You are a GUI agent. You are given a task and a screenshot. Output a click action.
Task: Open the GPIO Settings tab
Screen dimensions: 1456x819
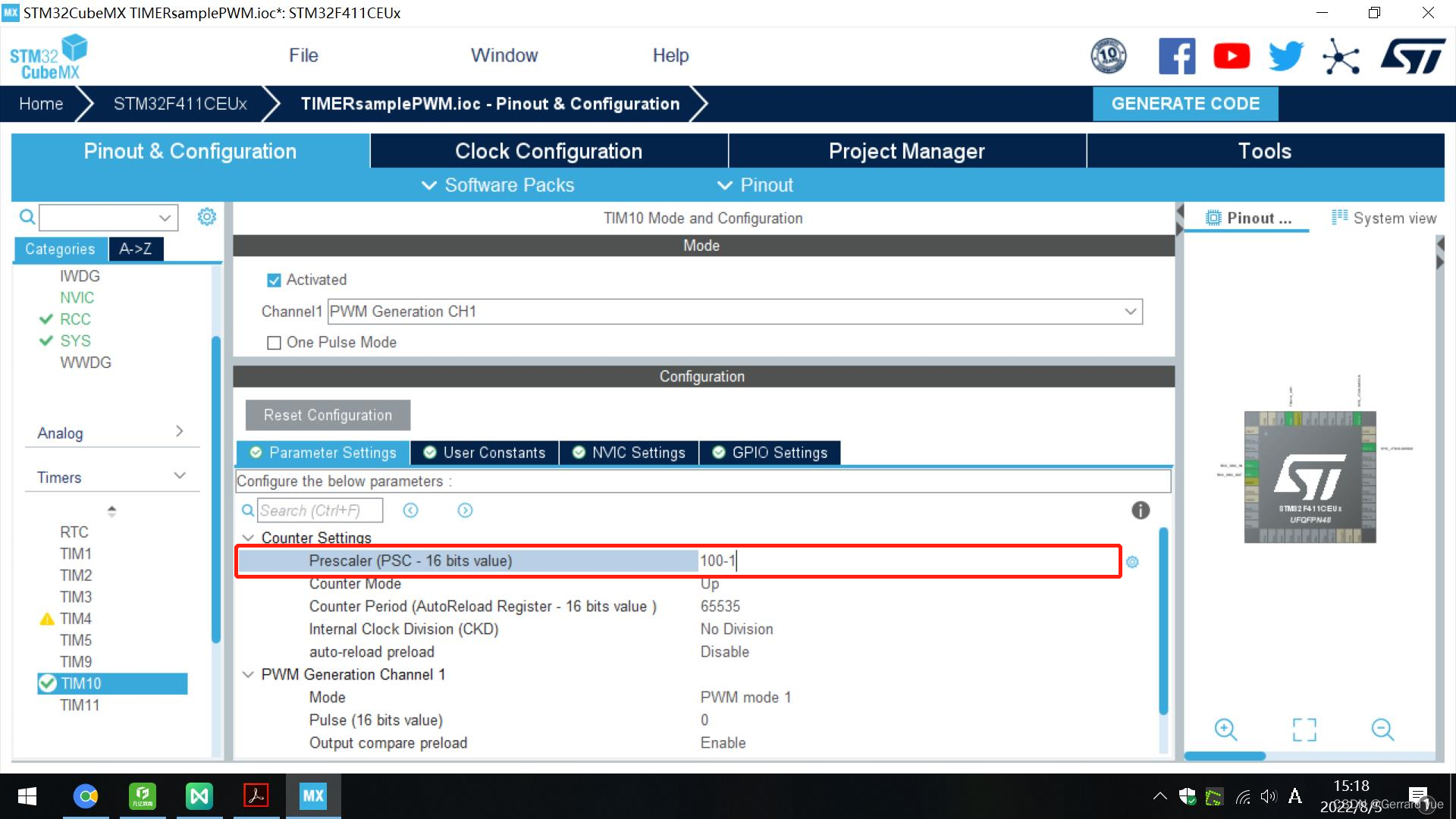tap(770, 453)
